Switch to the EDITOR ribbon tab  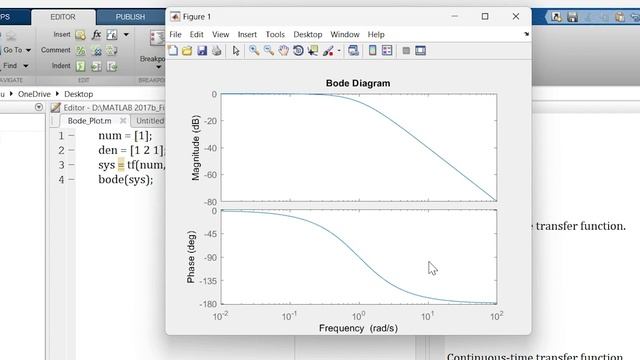click(x=63, y=17)
